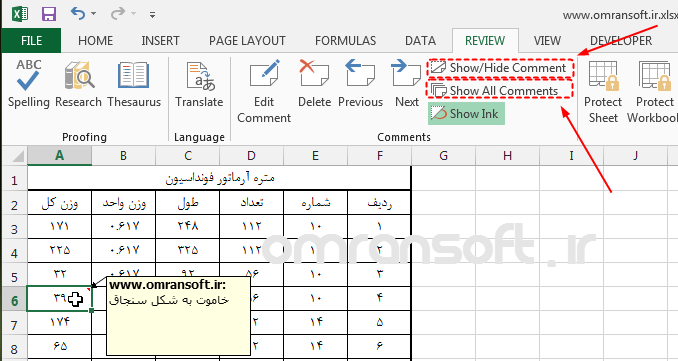The height and width of the screenshot is (361, 678).
Task: Go to the Previous comment
Action: coord(361,84)
